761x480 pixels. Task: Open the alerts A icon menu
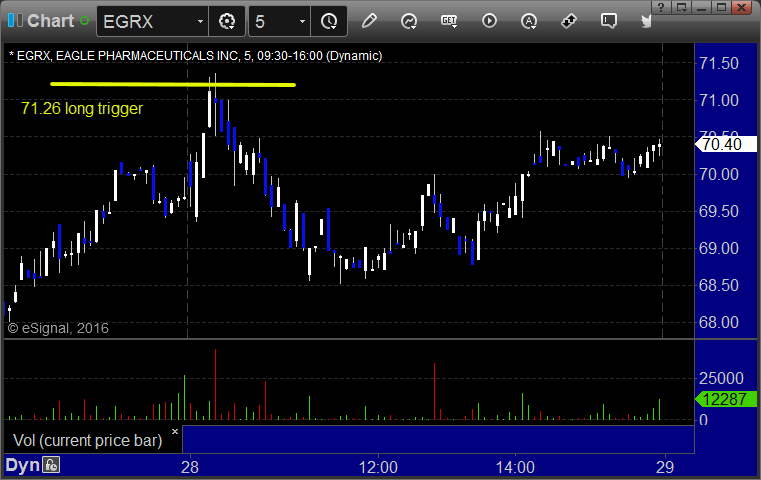[529, 21]
